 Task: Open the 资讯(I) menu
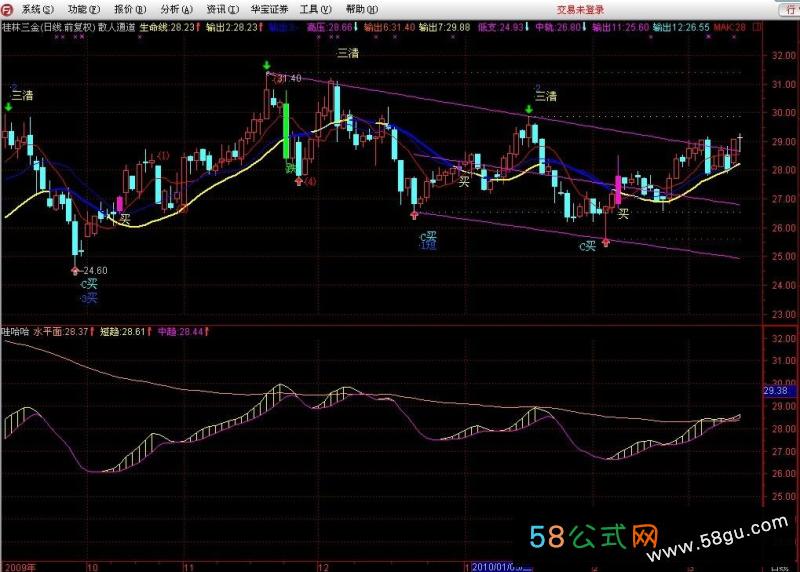(x=222, y=9)
